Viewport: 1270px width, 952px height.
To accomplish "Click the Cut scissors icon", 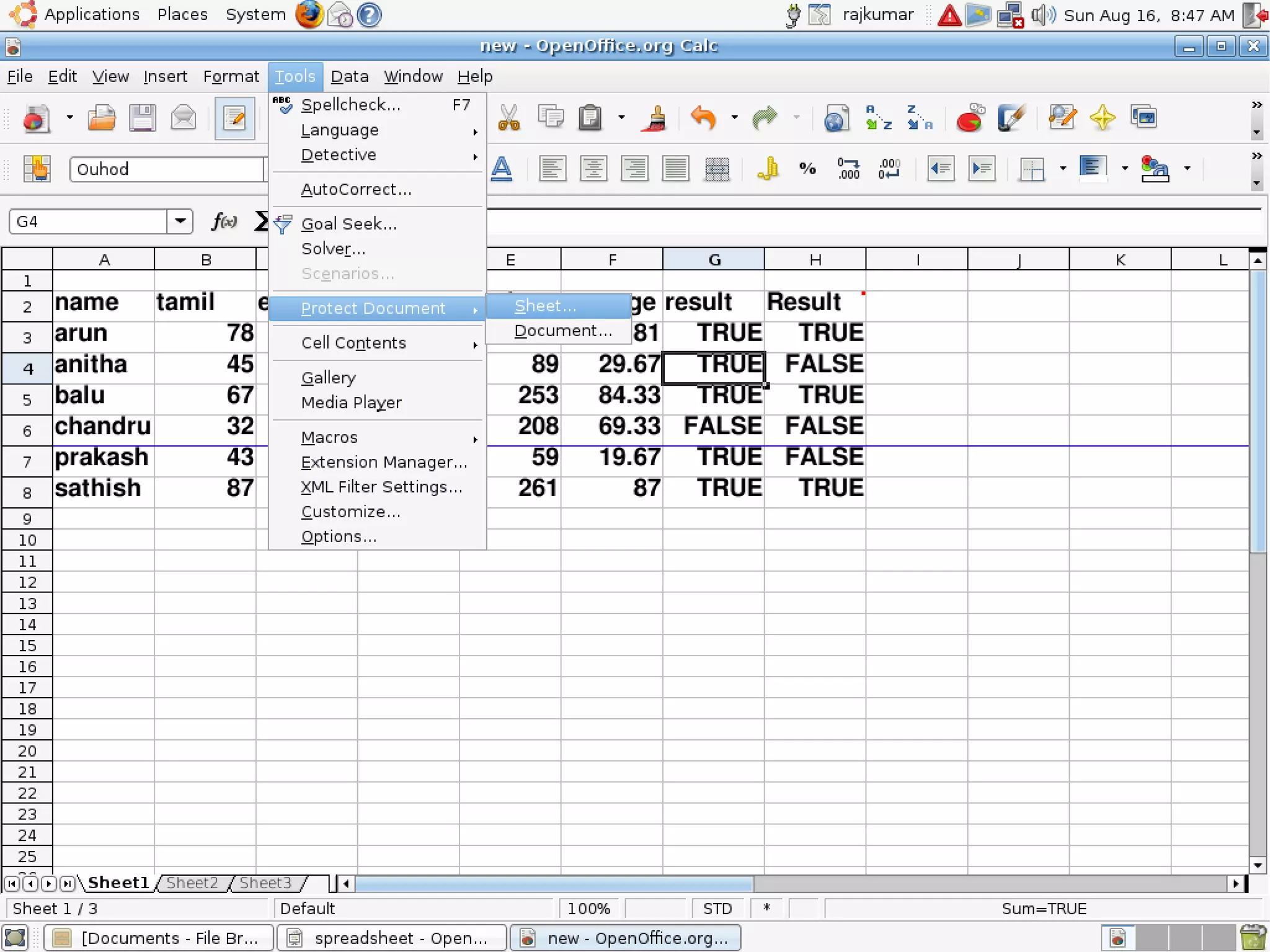I will click(508, 118).
